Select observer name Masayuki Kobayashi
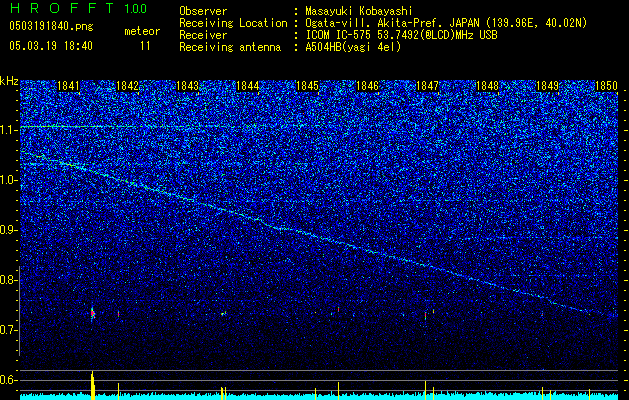 pyautogui.click(x=359, y=11)
